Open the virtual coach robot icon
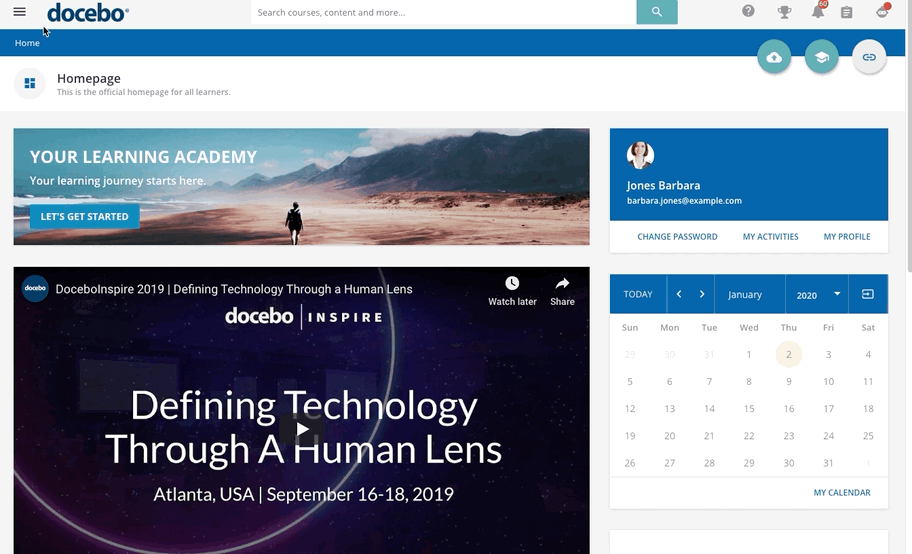The image size is (912, 554). point(882,11)
